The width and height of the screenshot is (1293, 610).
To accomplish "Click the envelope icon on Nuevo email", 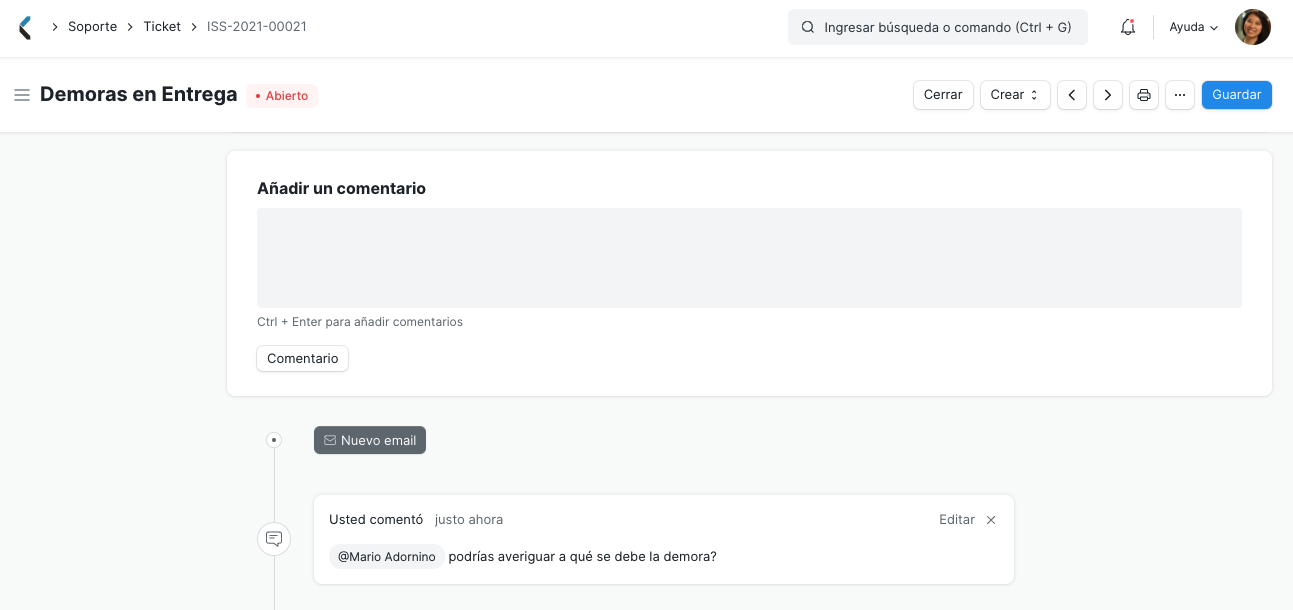I will (x=329, y=440).
